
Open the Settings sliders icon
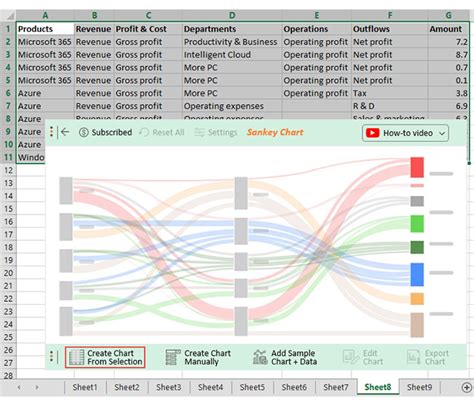(199, 132)
